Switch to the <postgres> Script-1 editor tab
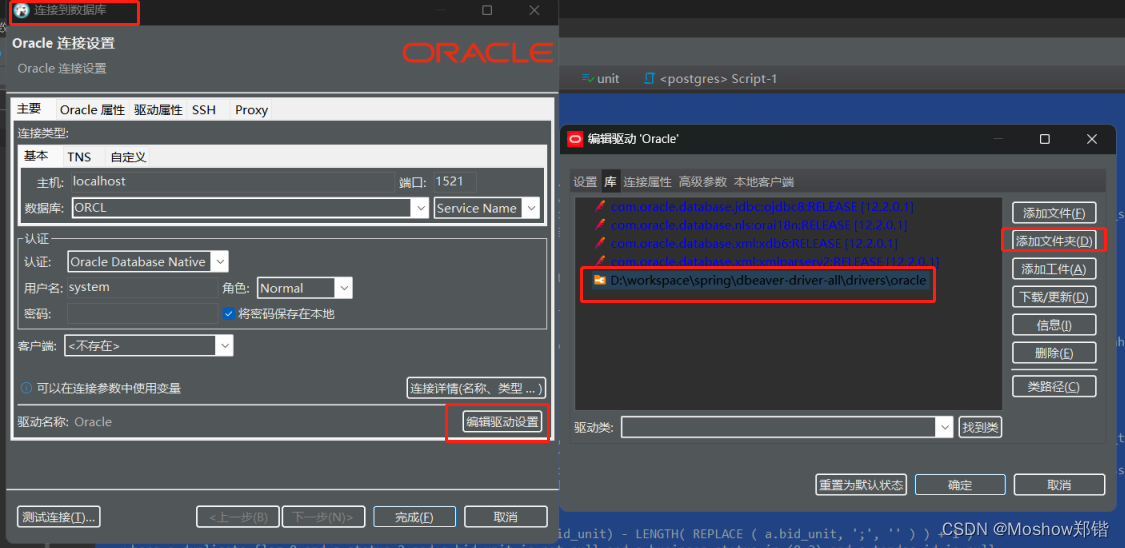1125x548 pixels. [x=710, y=78]
